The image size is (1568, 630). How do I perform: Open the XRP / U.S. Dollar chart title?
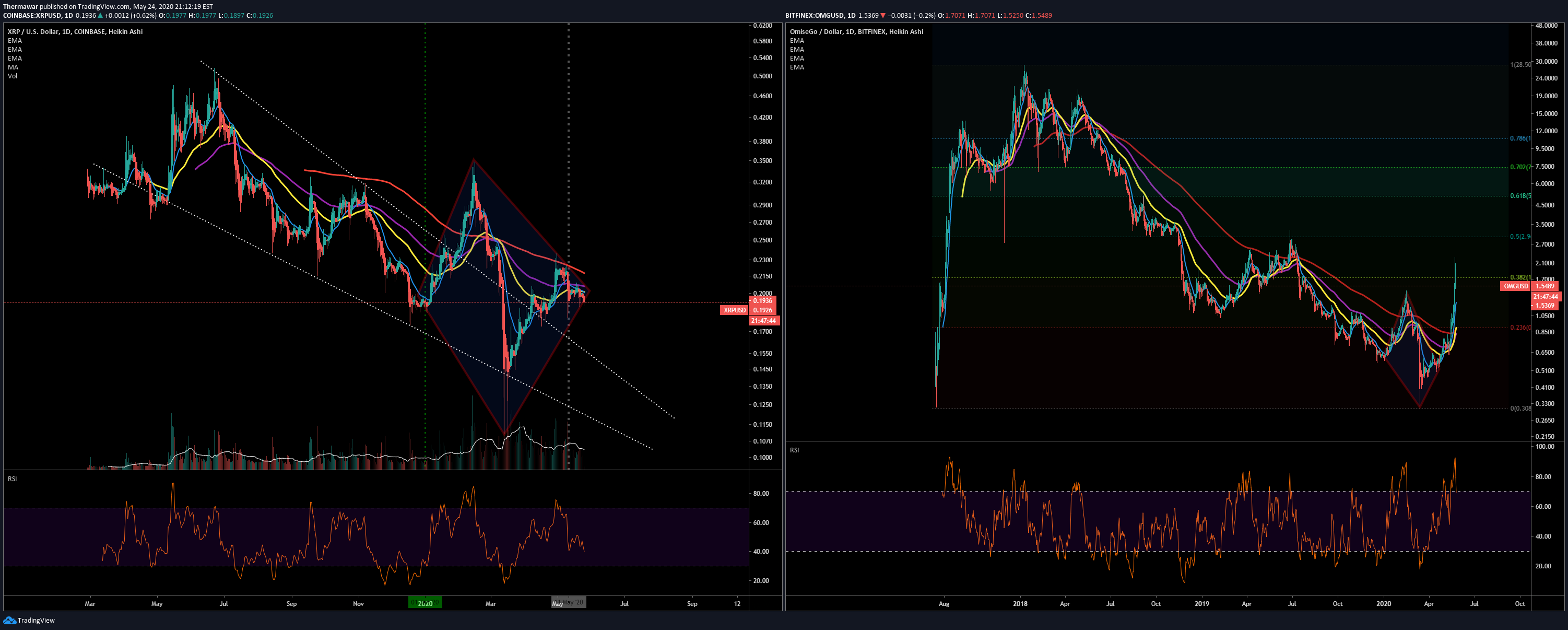coord(75,32)
